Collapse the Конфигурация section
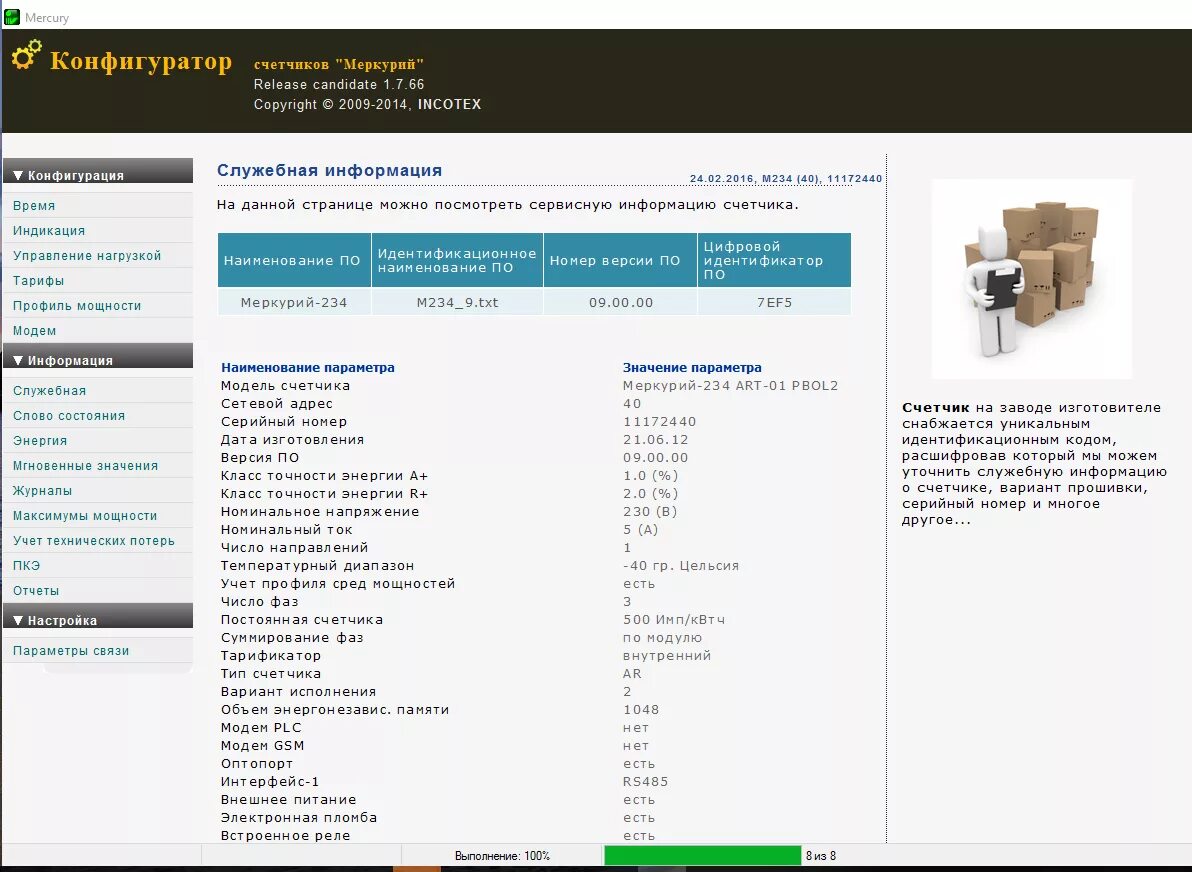 (x=98, y=171)
